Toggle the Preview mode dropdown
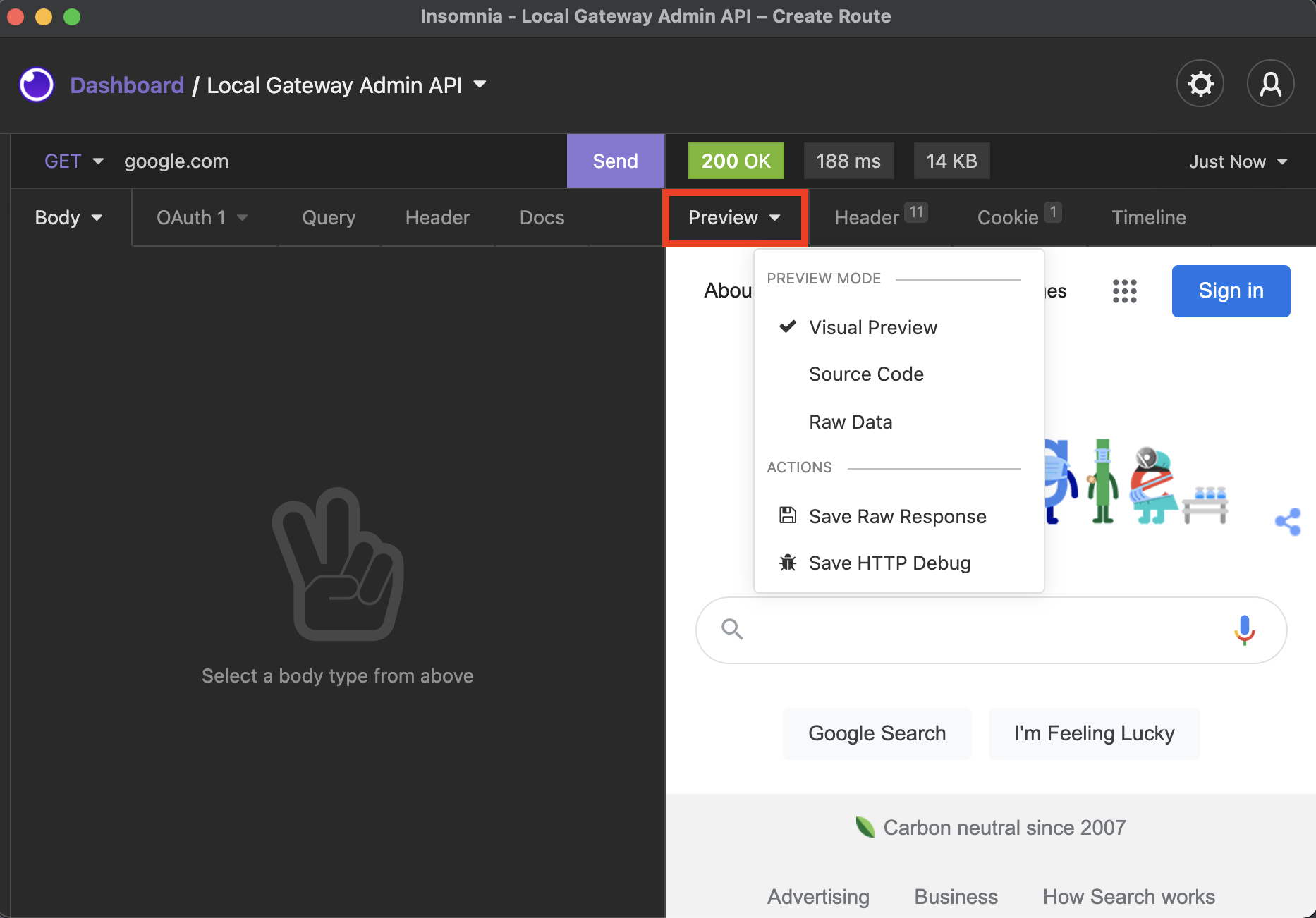The width and height of the screenshot is (1316, 918). 735,217
